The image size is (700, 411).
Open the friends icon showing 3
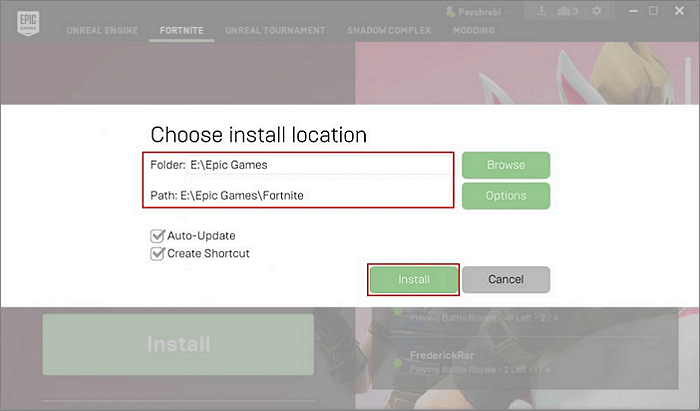click(567, 11)
